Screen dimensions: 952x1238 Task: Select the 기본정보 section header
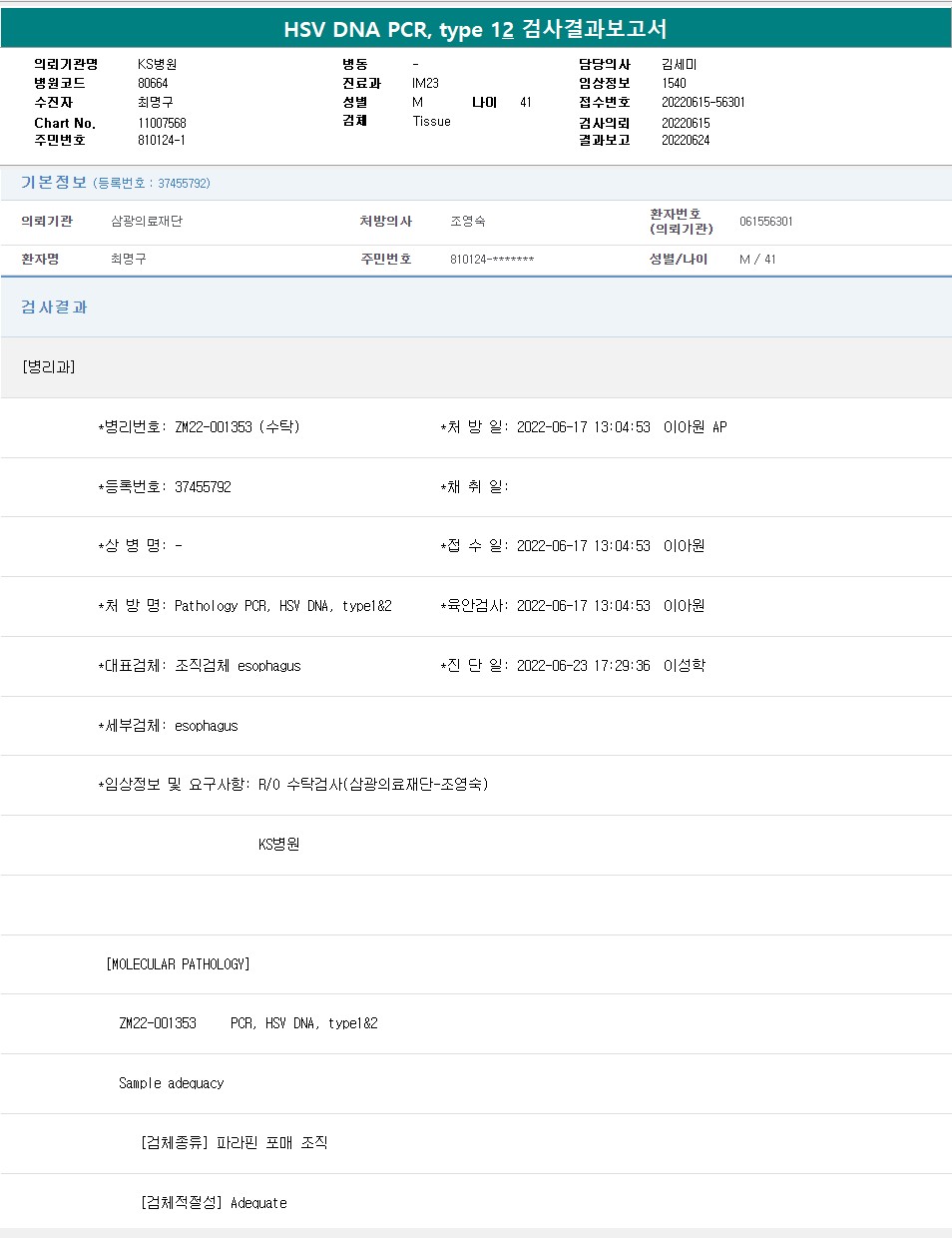[x=54, y=182]
